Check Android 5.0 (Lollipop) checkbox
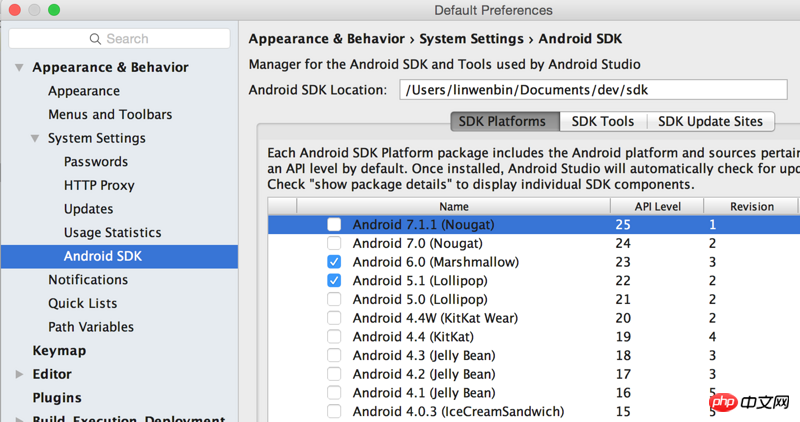This screenshot has width=800, height=422. point(334,300)
